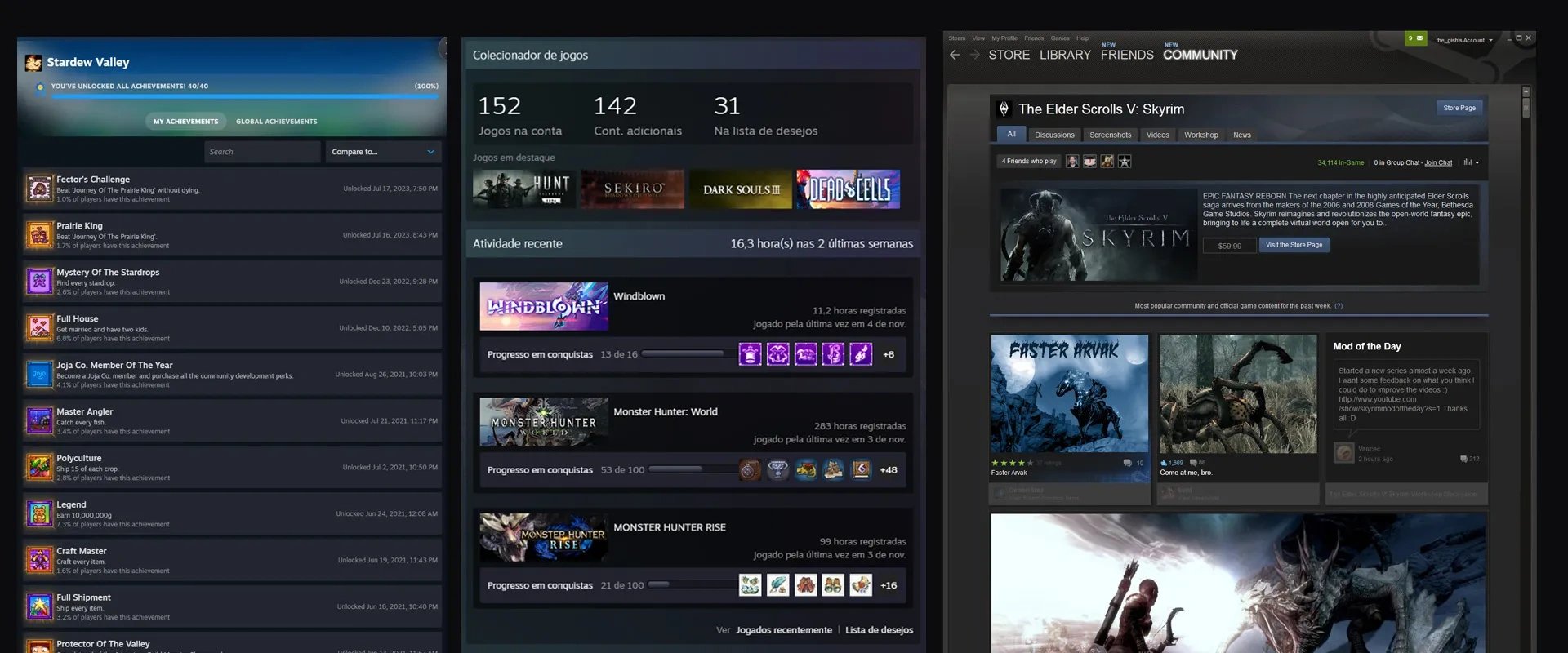This screenshot has height=653, width=1568.
Task: Open the Jogados recentemente link
Action: click(784, 630)
